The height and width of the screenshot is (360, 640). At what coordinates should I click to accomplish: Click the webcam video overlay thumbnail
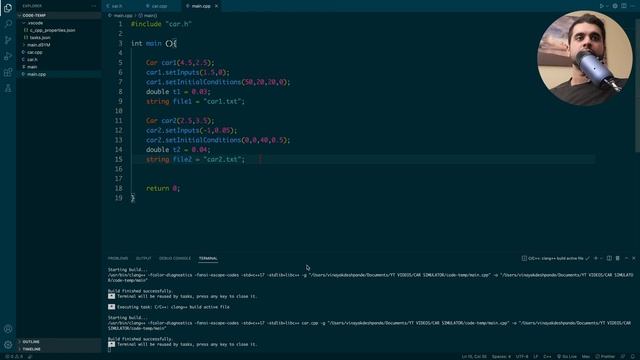pyautogui.click(x=584, y=58)
